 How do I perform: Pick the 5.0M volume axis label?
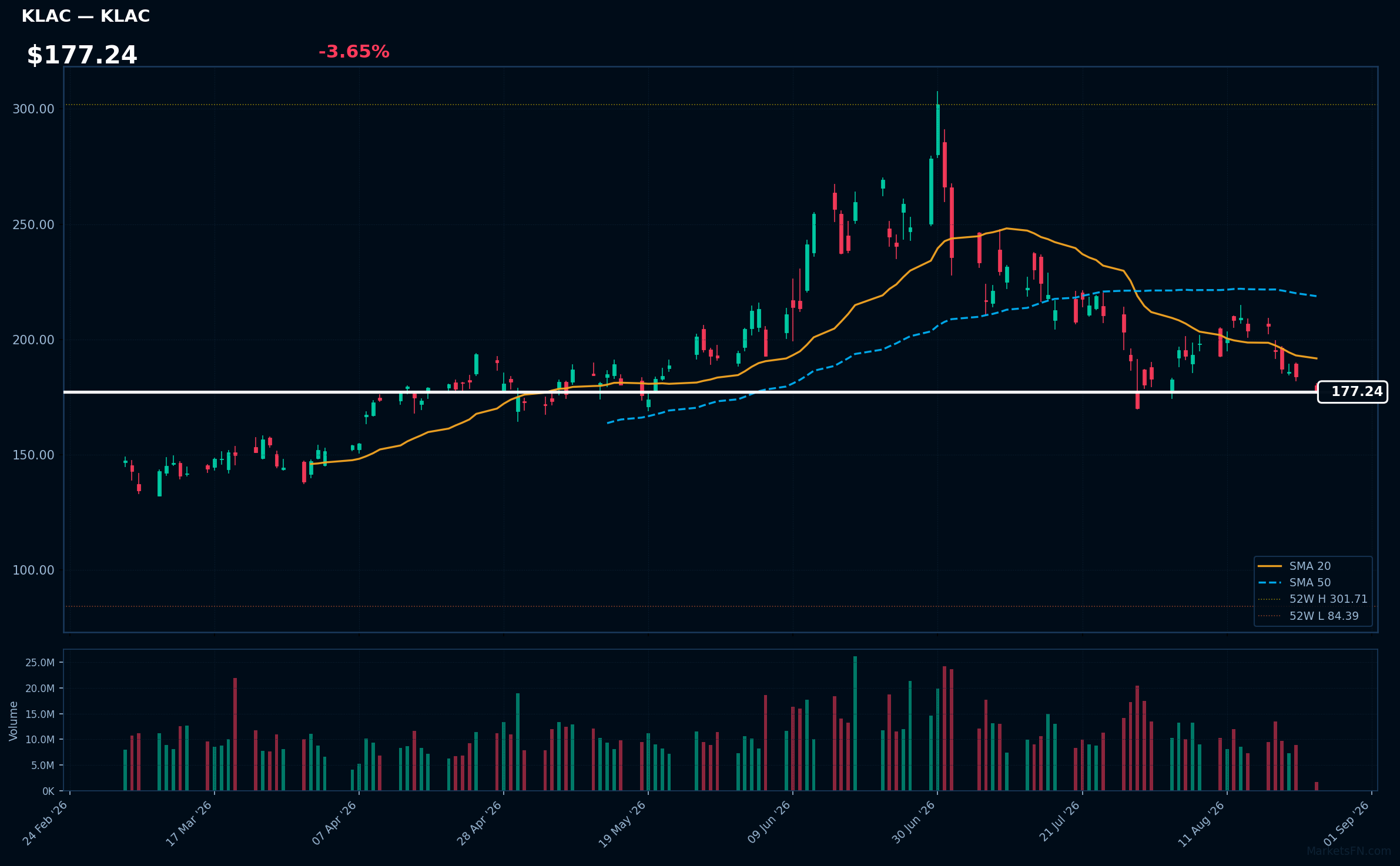pyautogui.click(x=43, y=766)
